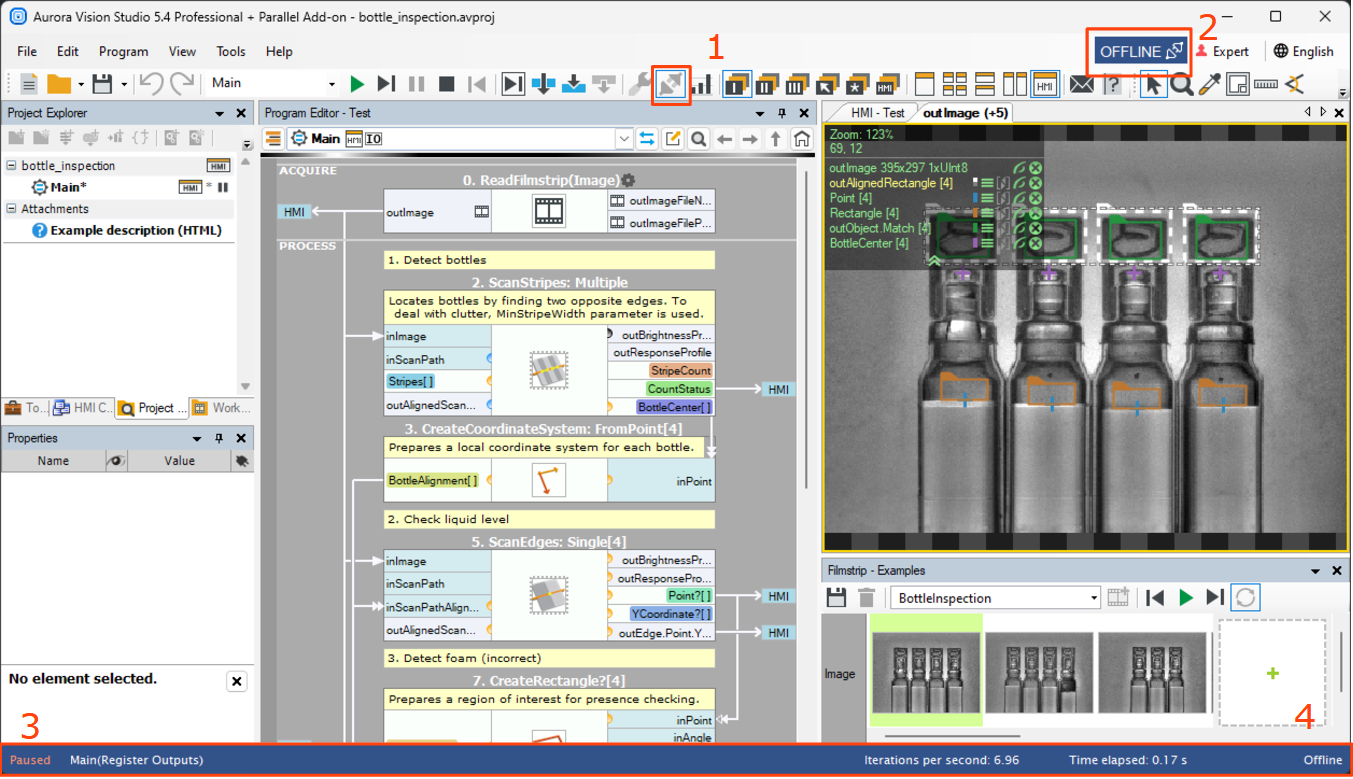The height and width of the screenshot is (779, 1353).
Task: Open the Program menu
Action: tap(123, 52)
